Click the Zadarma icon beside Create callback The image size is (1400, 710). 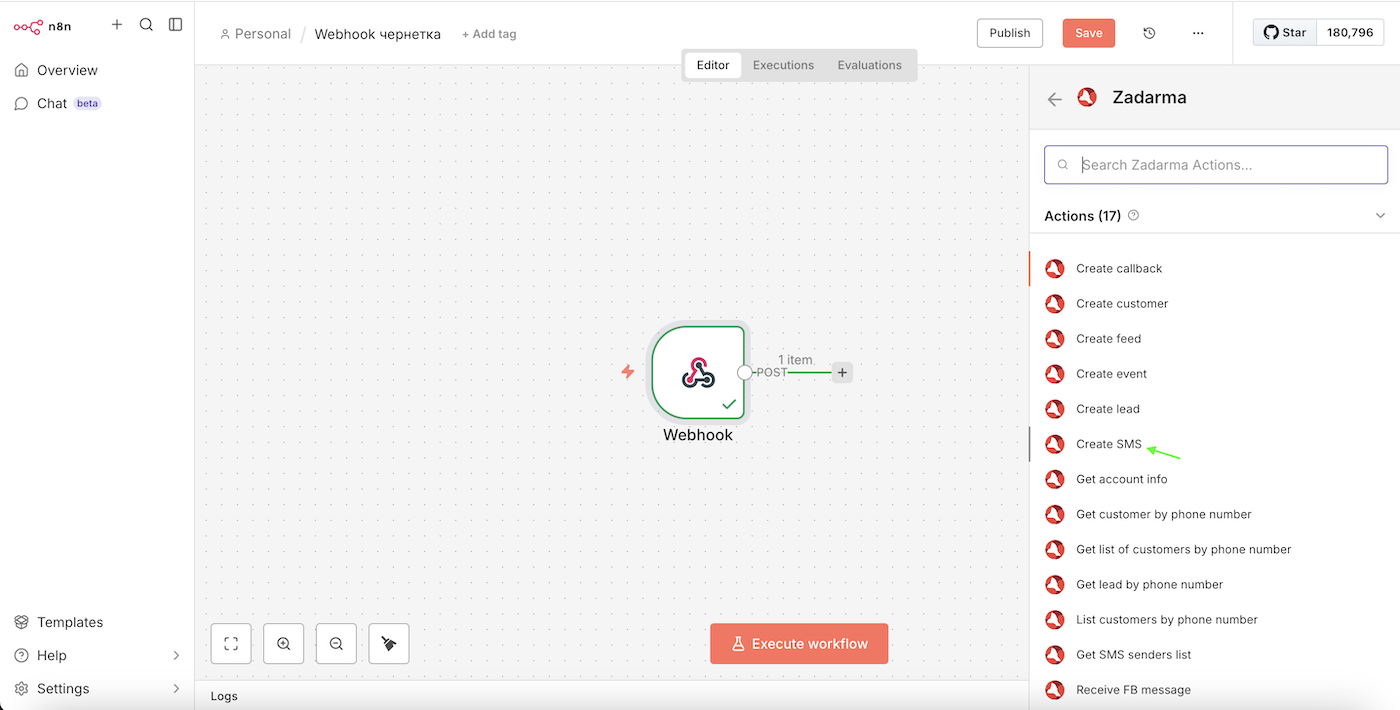coord(1054,268)
